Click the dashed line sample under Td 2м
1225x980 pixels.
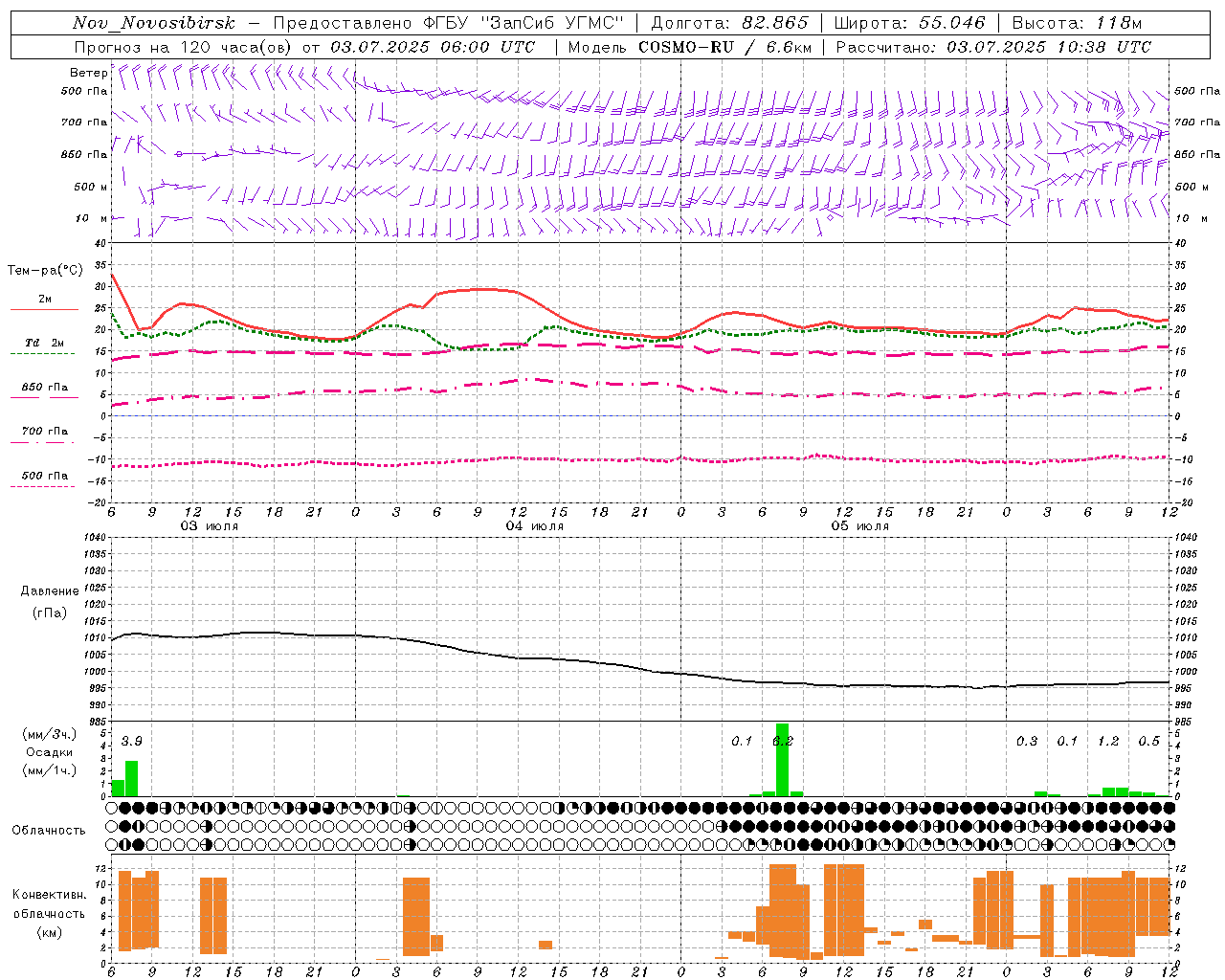(x=42, y=354)
